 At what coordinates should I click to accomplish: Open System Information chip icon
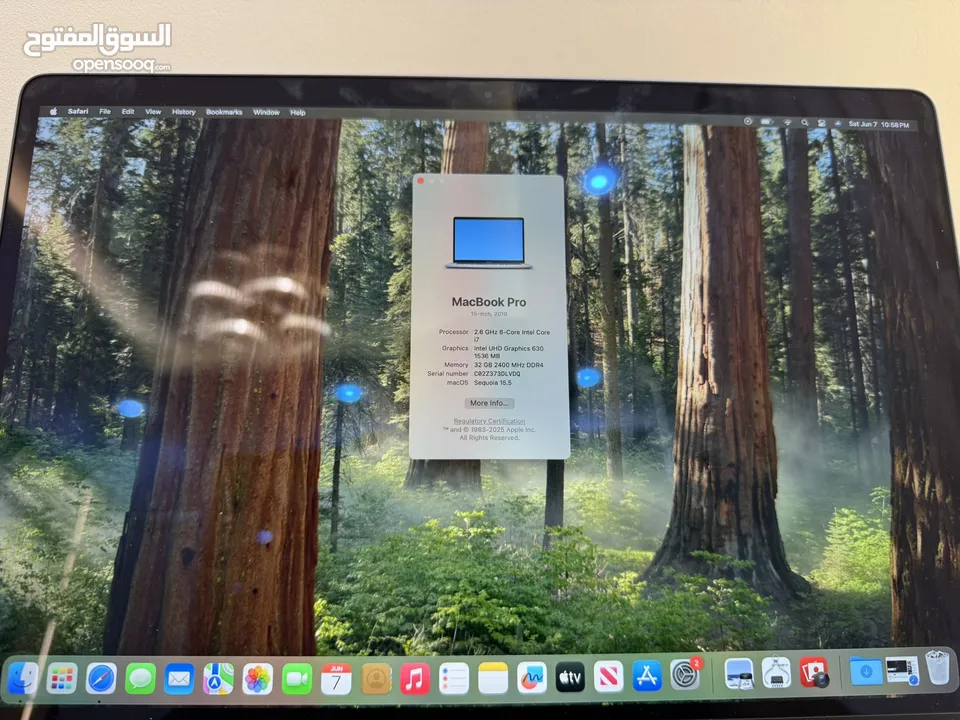[x=776, y=672]
